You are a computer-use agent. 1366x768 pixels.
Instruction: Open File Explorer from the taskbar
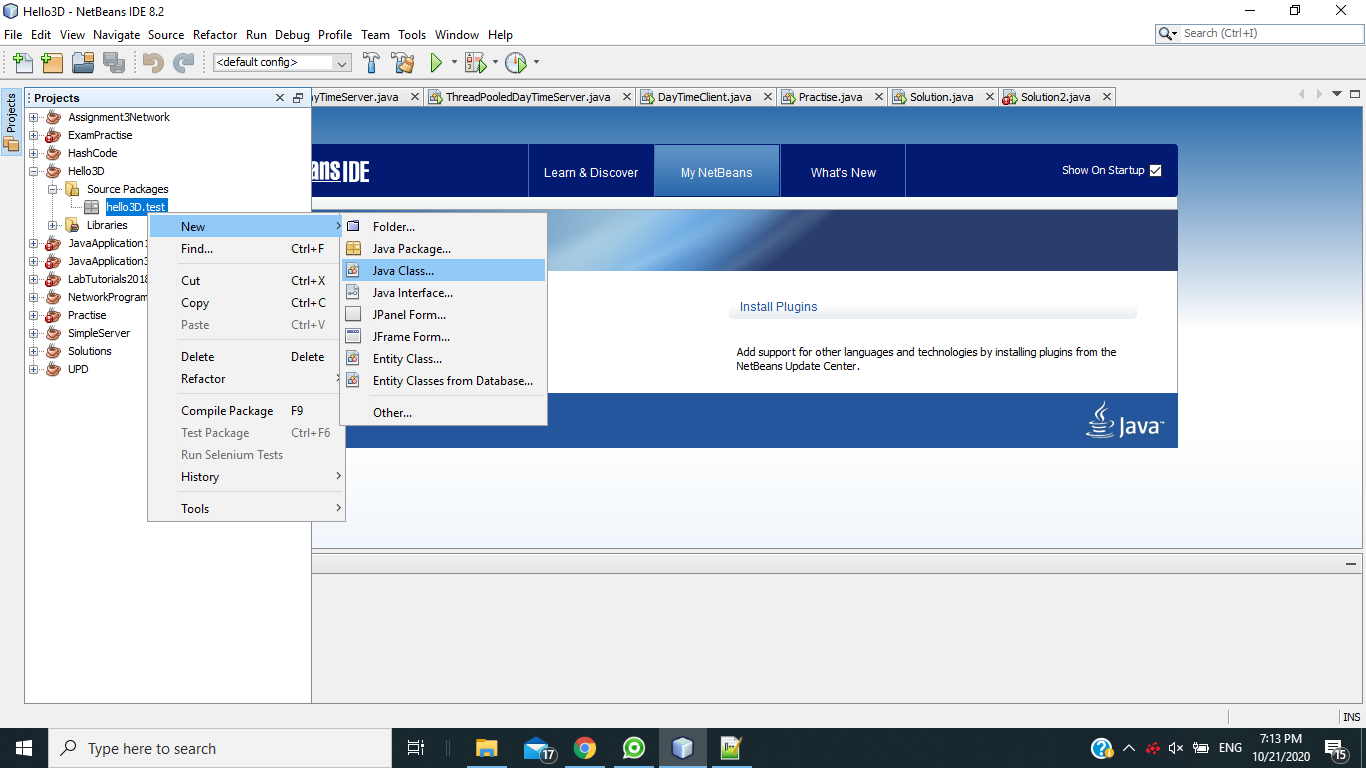[486, 748]
